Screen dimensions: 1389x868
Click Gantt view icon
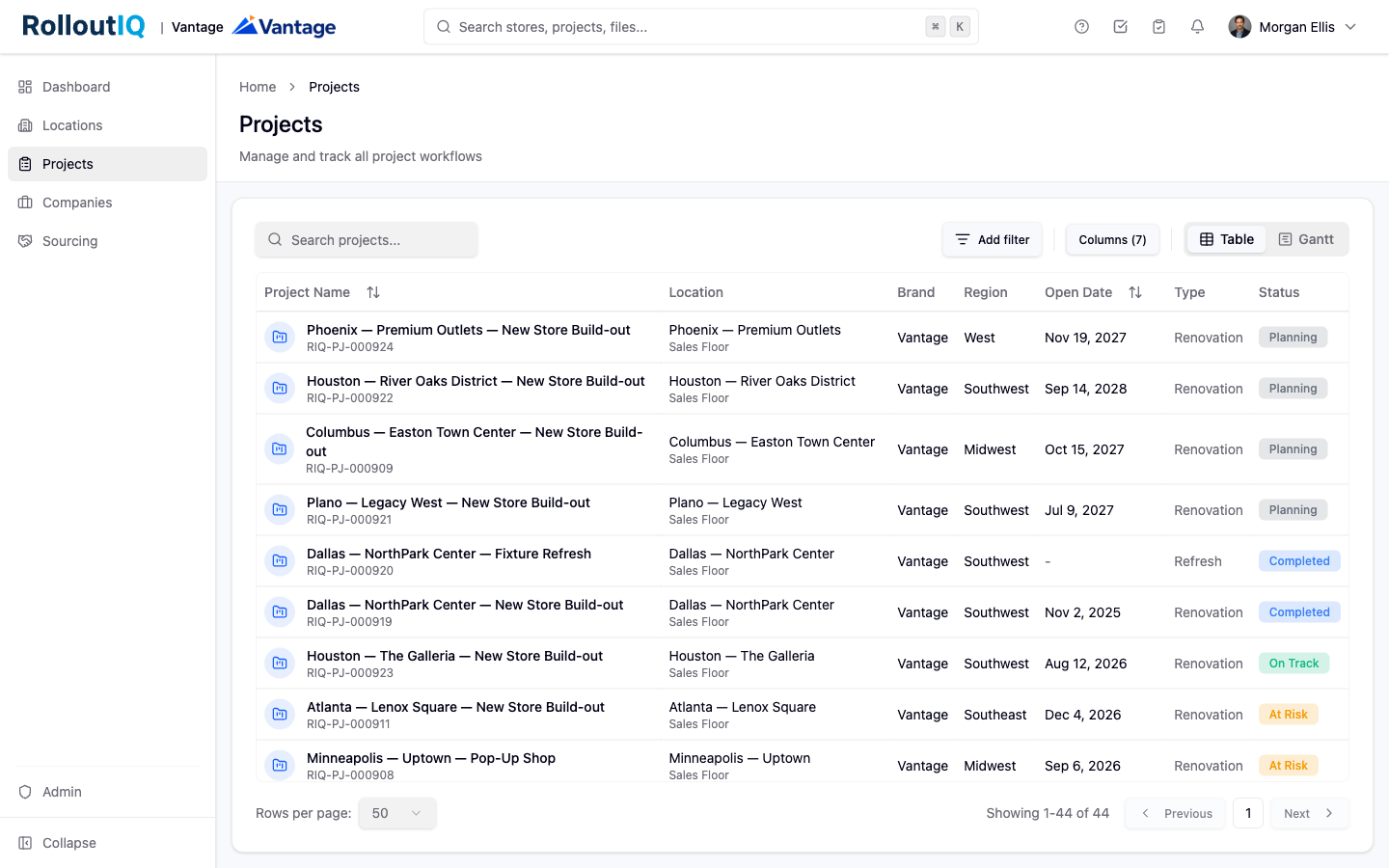1285,239
